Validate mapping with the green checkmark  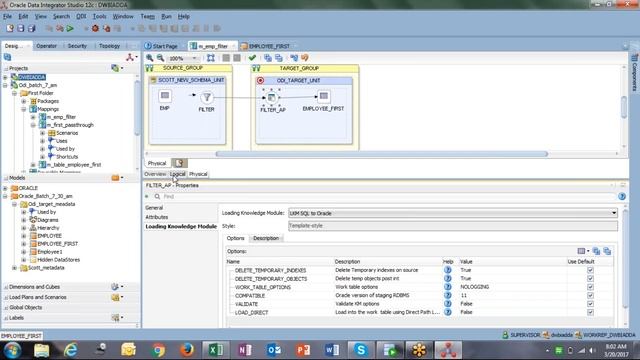pyautogui.click(x=252, y=58)
